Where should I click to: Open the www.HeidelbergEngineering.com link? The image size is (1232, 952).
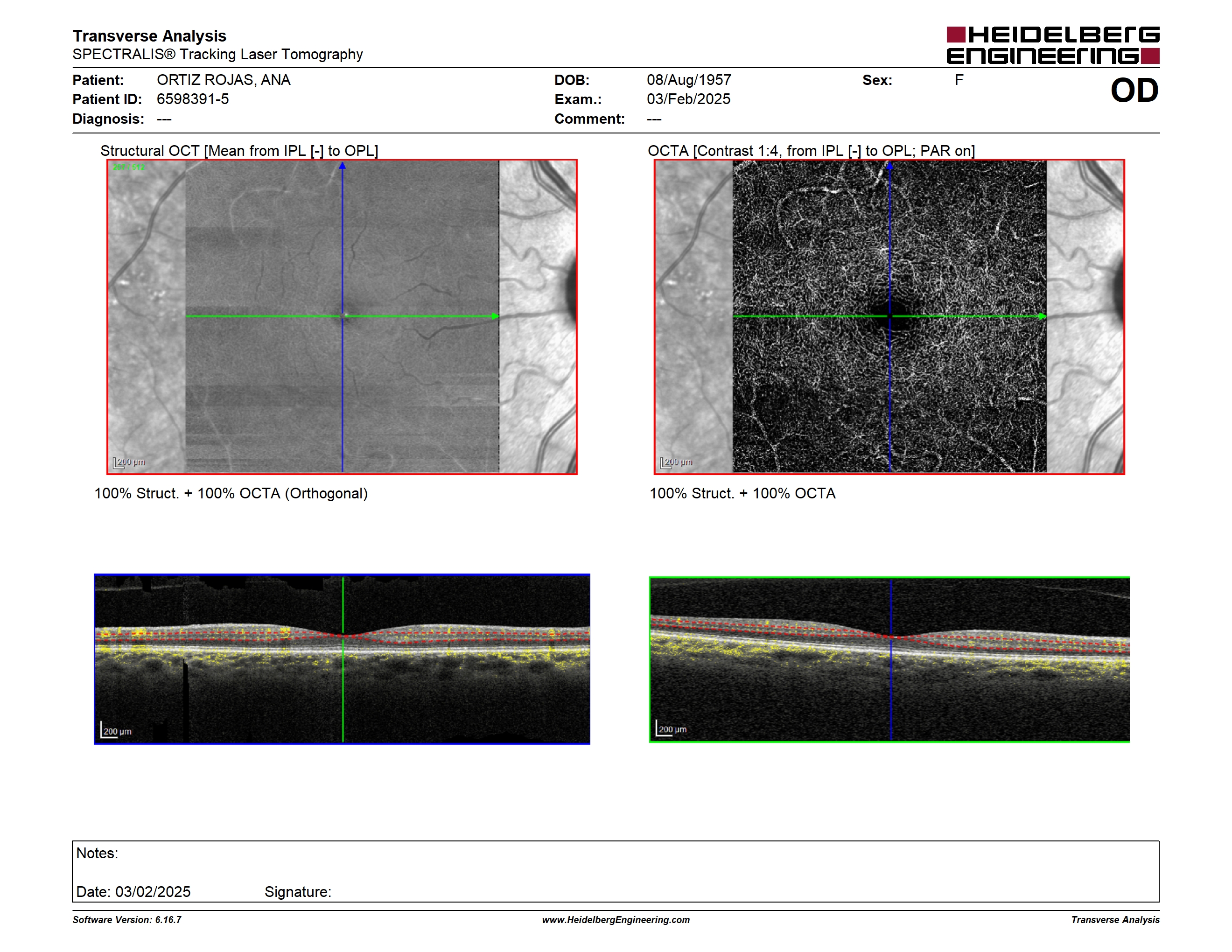616,920
